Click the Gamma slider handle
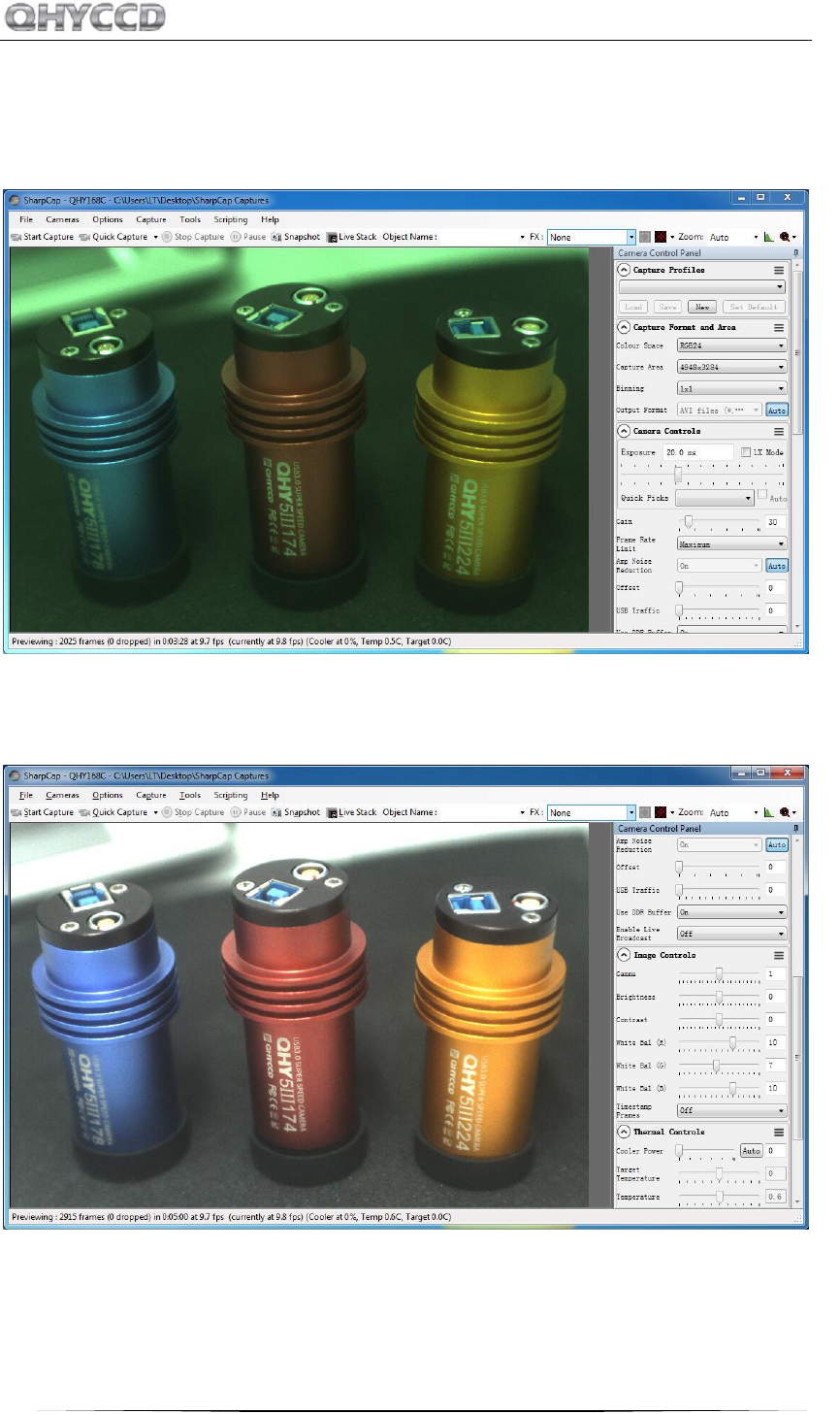This screenshot has width=840, height=1414. click(x=719, y=973)
